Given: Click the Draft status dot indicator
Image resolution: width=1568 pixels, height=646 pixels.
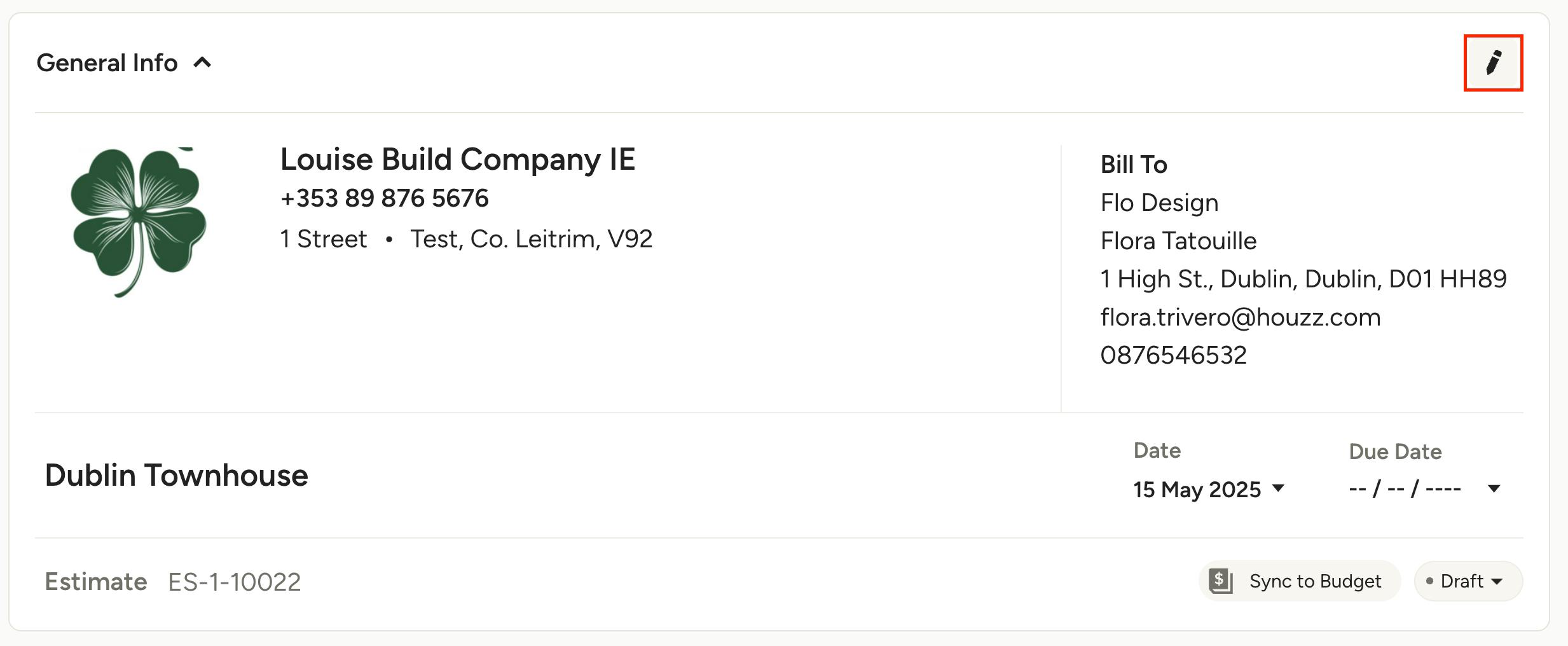Looking at the screenshot, I should (1429, 581).
